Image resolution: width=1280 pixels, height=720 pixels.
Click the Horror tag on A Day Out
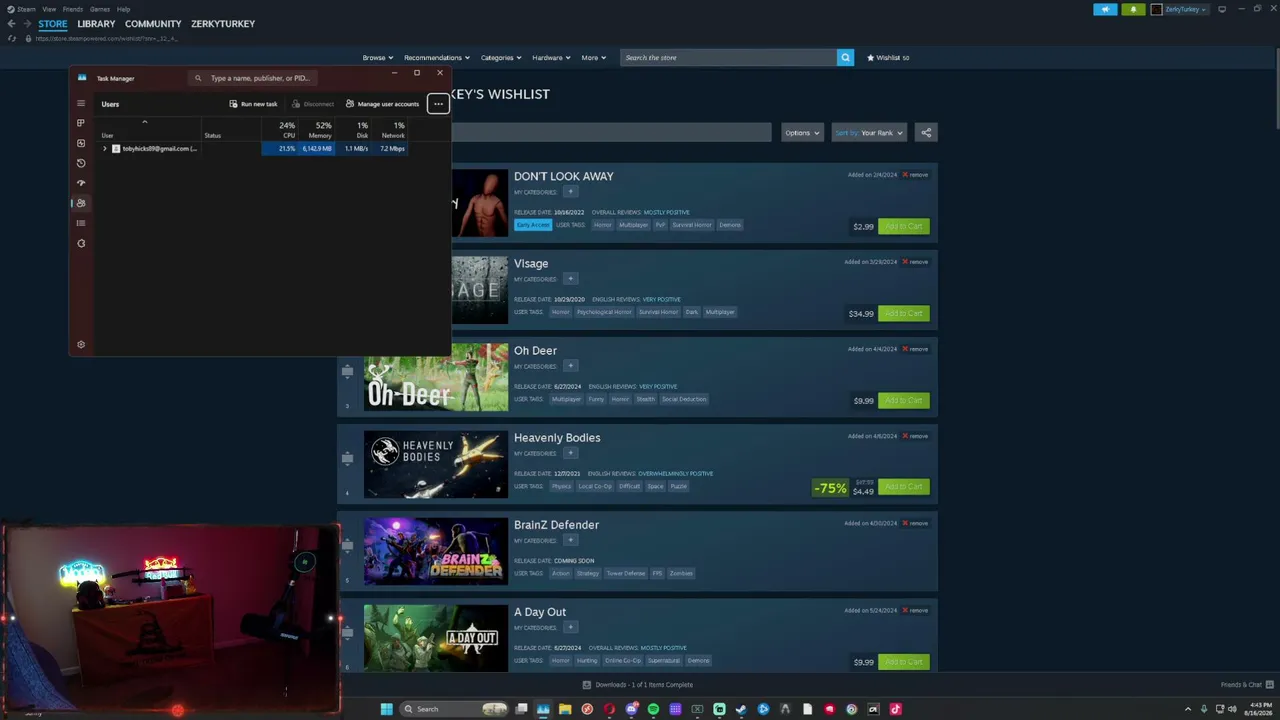pos(560,661)
